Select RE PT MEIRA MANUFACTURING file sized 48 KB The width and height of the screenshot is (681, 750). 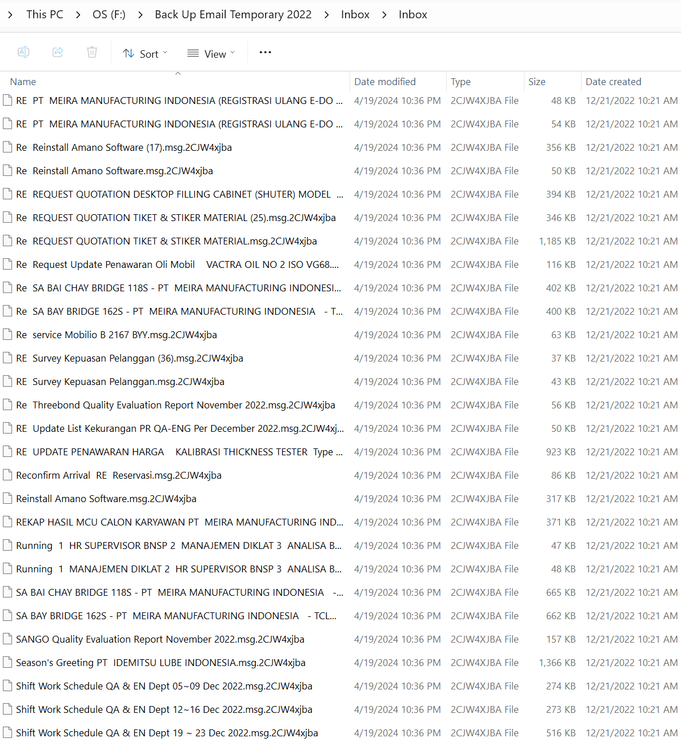point(179,100)
